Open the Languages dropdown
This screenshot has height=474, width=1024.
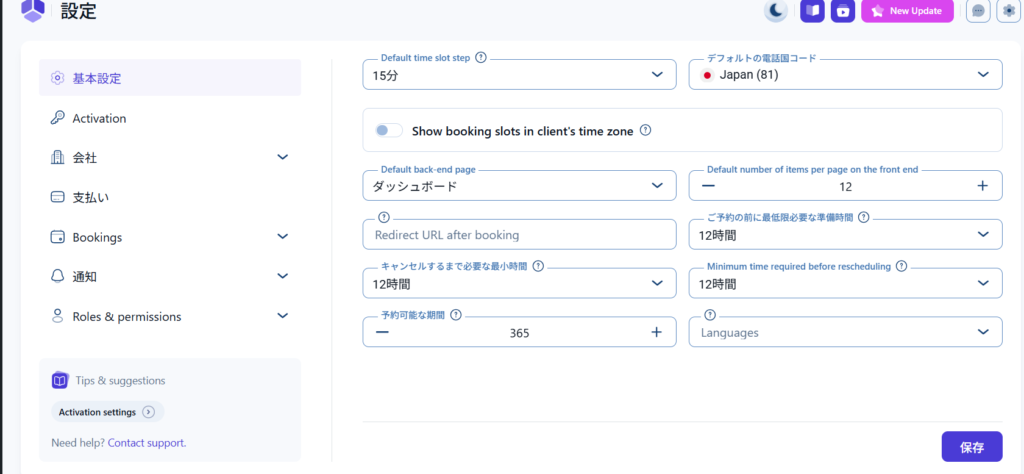point(845,332)
